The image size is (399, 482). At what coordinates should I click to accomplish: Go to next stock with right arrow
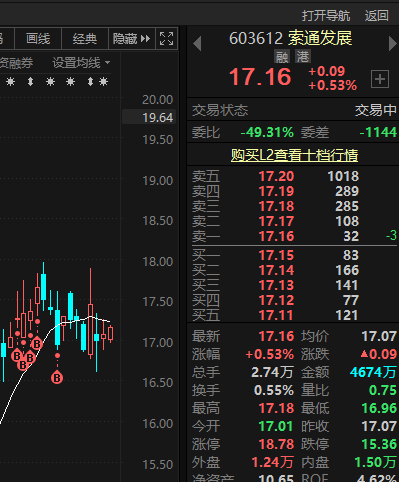393,43
